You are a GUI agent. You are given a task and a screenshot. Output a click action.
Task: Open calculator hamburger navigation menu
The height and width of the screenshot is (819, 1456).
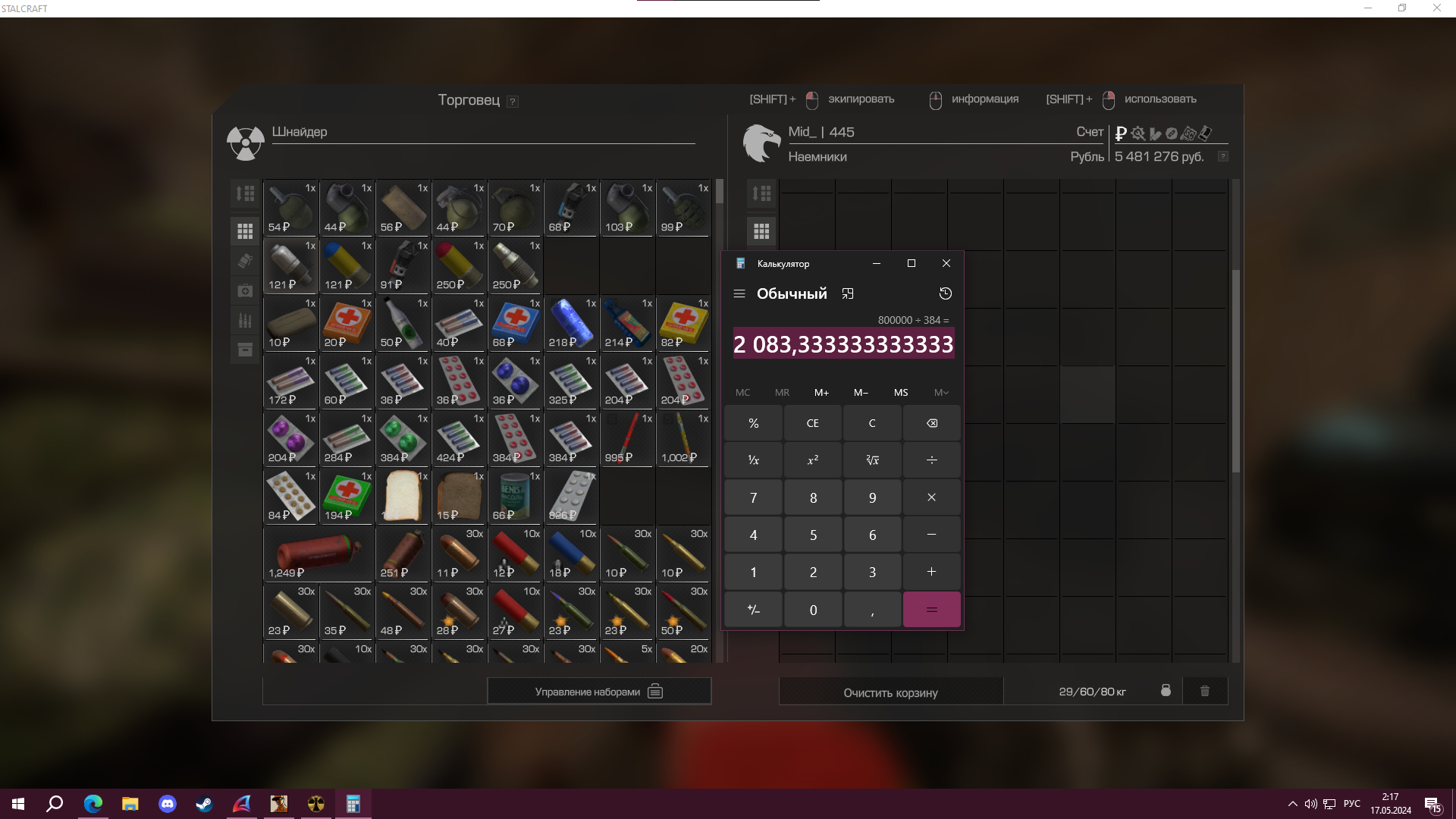[739, 293]
